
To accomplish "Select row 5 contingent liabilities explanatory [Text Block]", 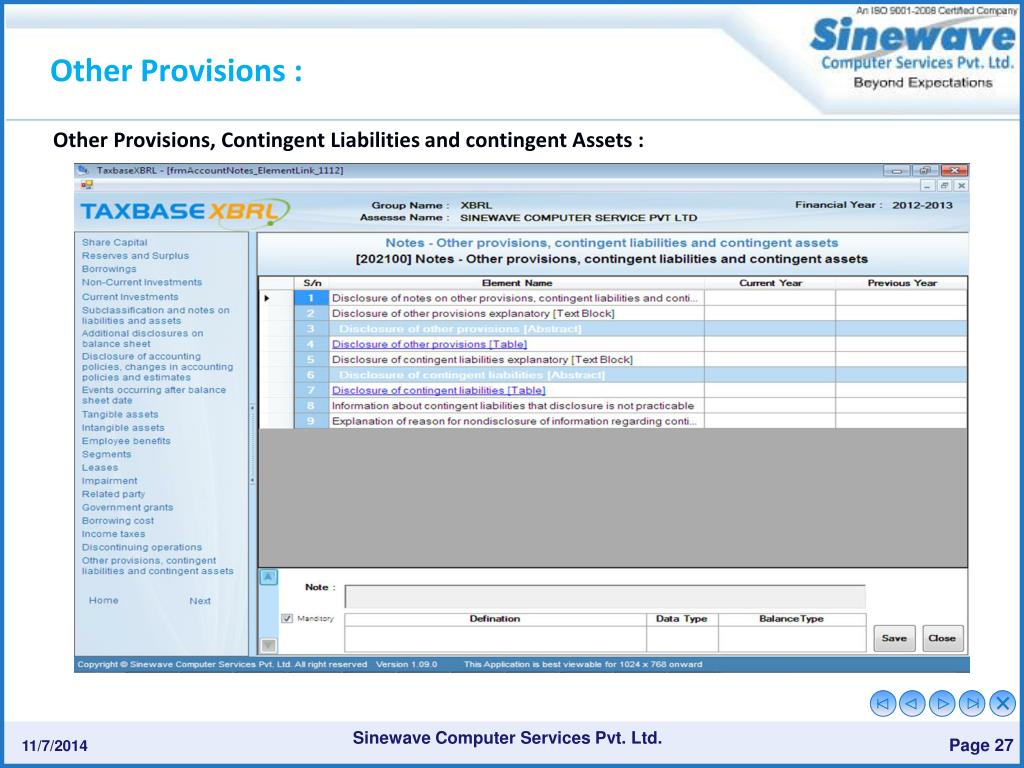I will 516,360.
